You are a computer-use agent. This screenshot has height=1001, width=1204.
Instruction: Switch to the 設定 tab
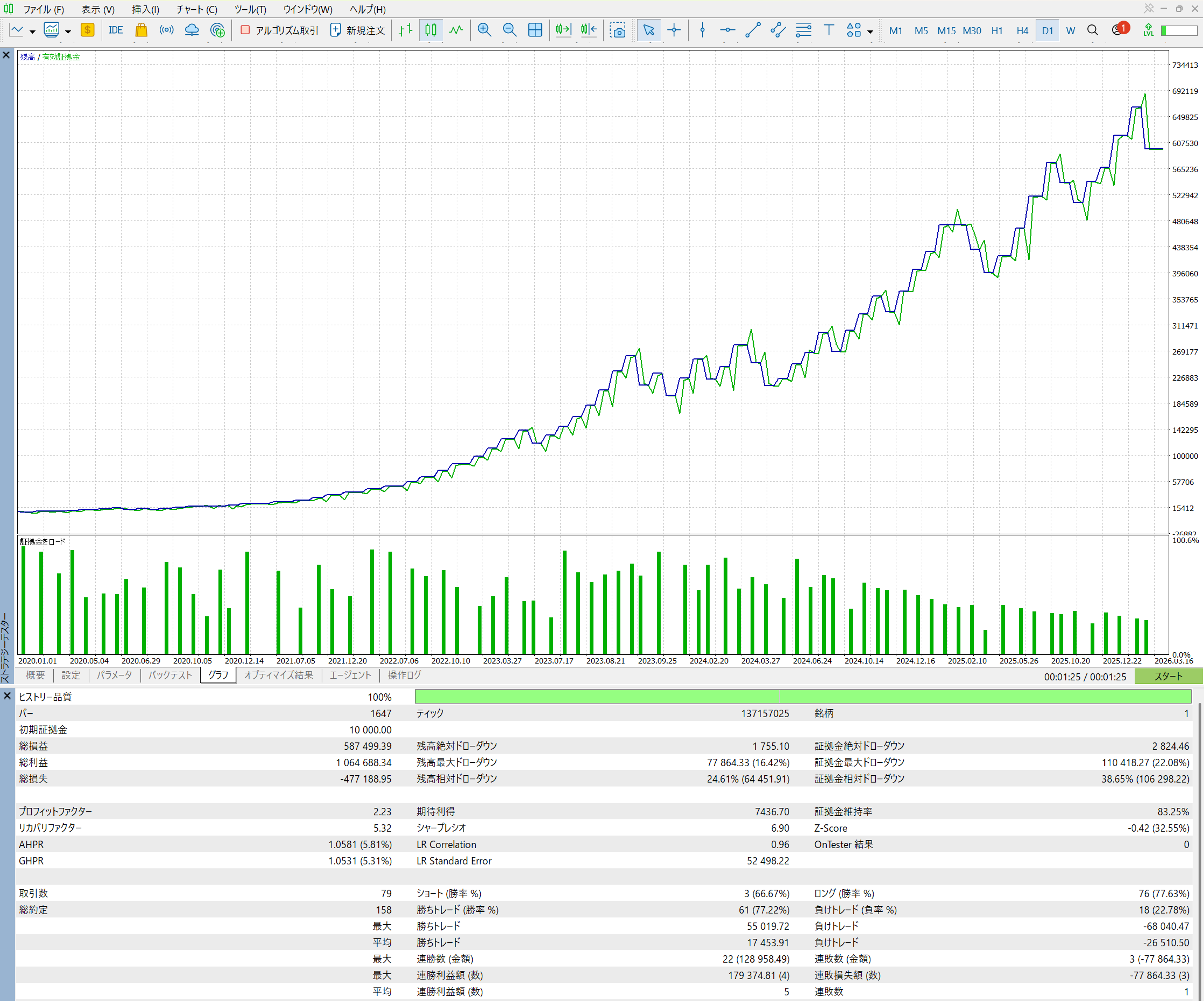click(71, 675)
